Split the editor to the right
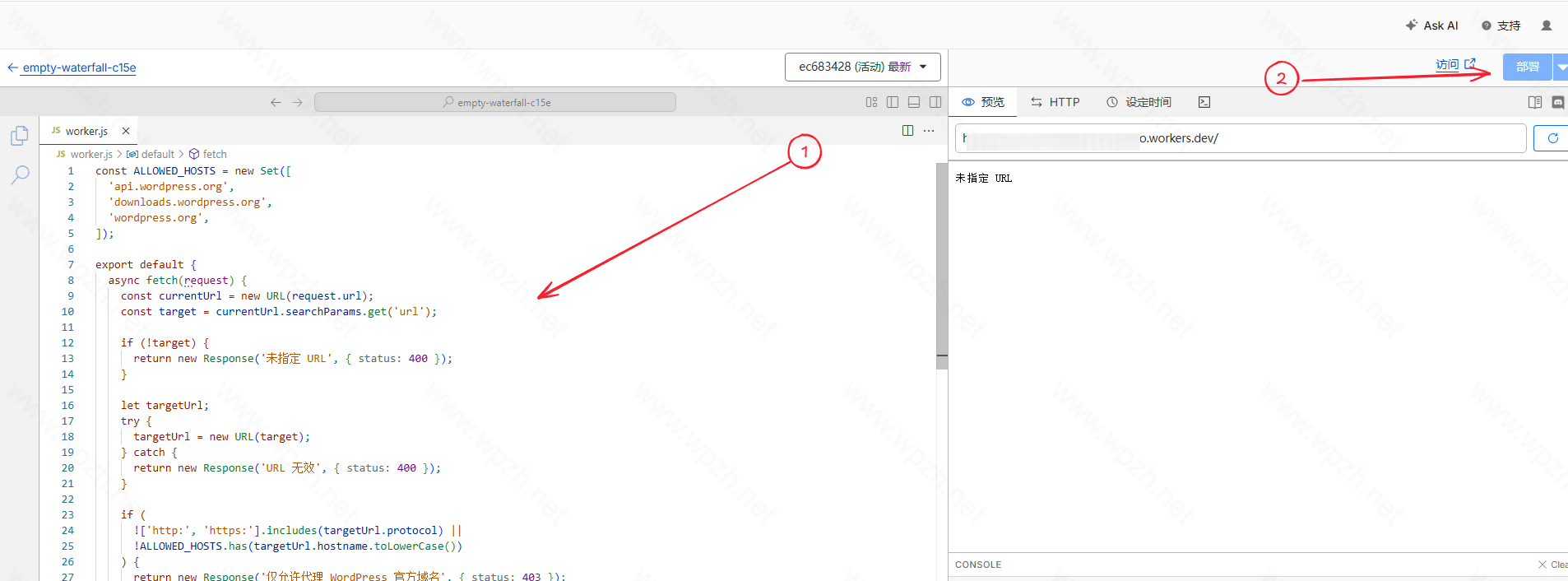This screenshot has width=1568, height=581. click(x=907, y=131)
